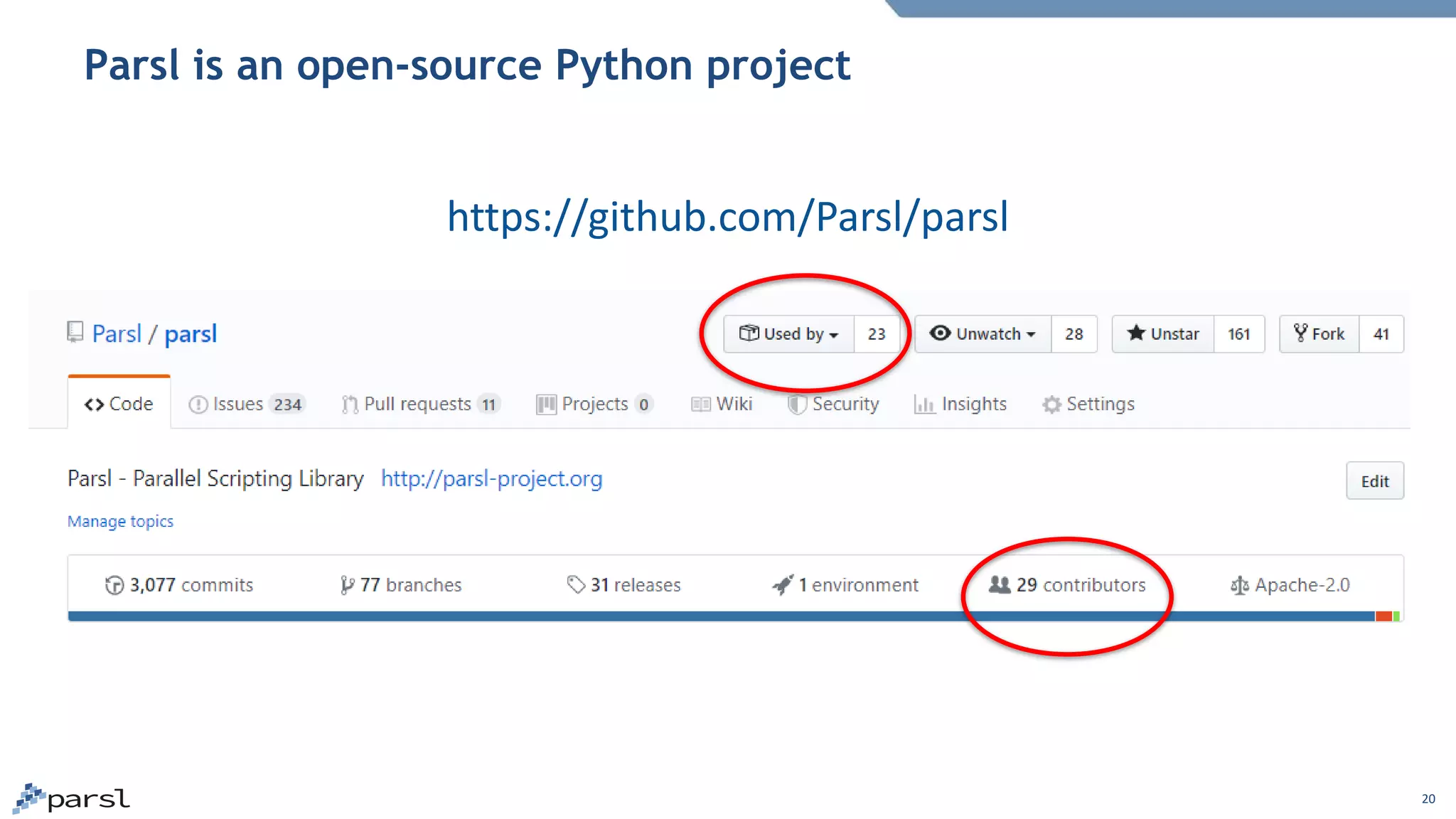Screen dimensions: 1456x819
Task: Click the Security shield icon
Action: coord(797,405)
